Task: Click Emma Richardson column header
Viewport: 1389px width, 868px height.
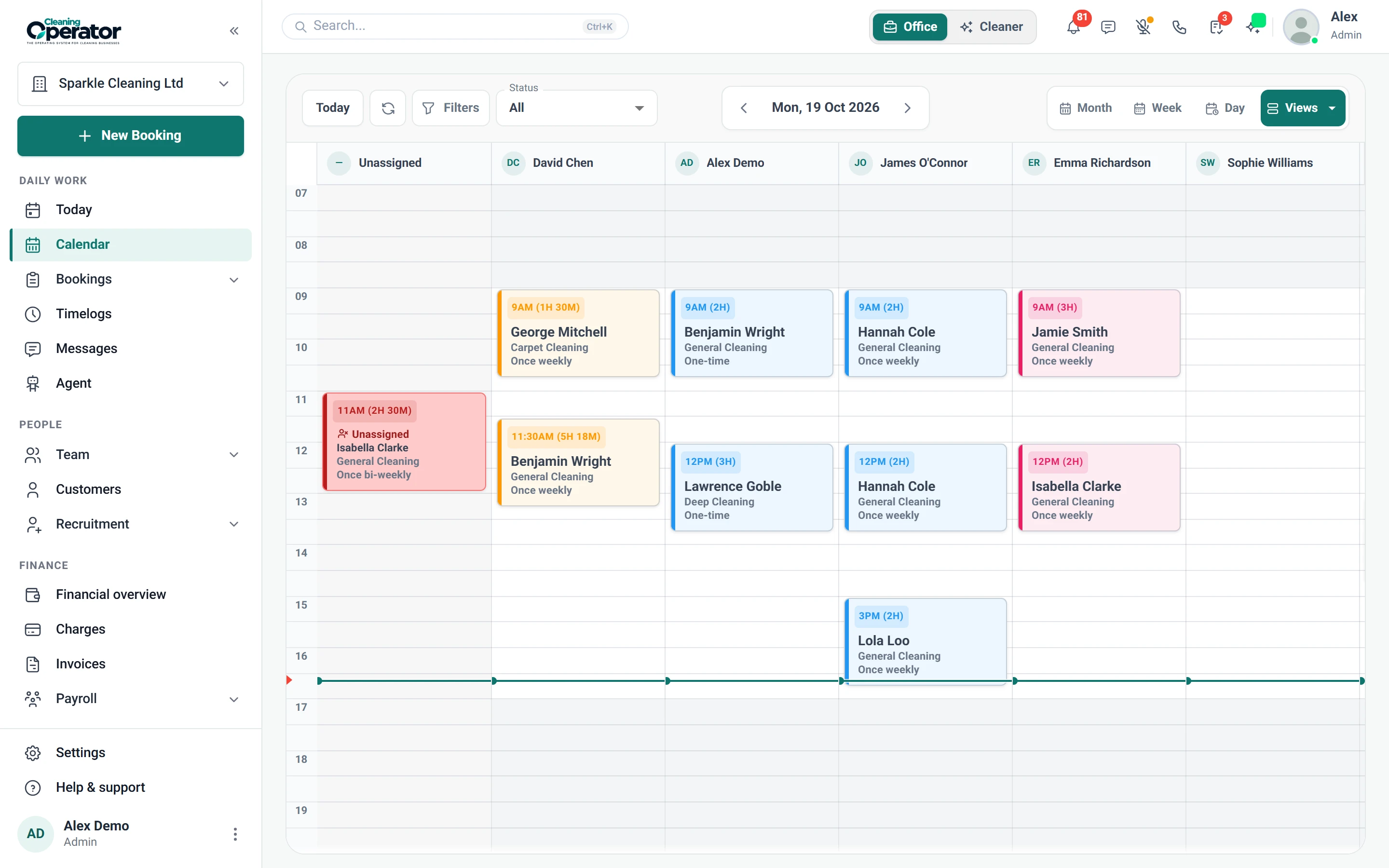Action: pos(1099,163)
